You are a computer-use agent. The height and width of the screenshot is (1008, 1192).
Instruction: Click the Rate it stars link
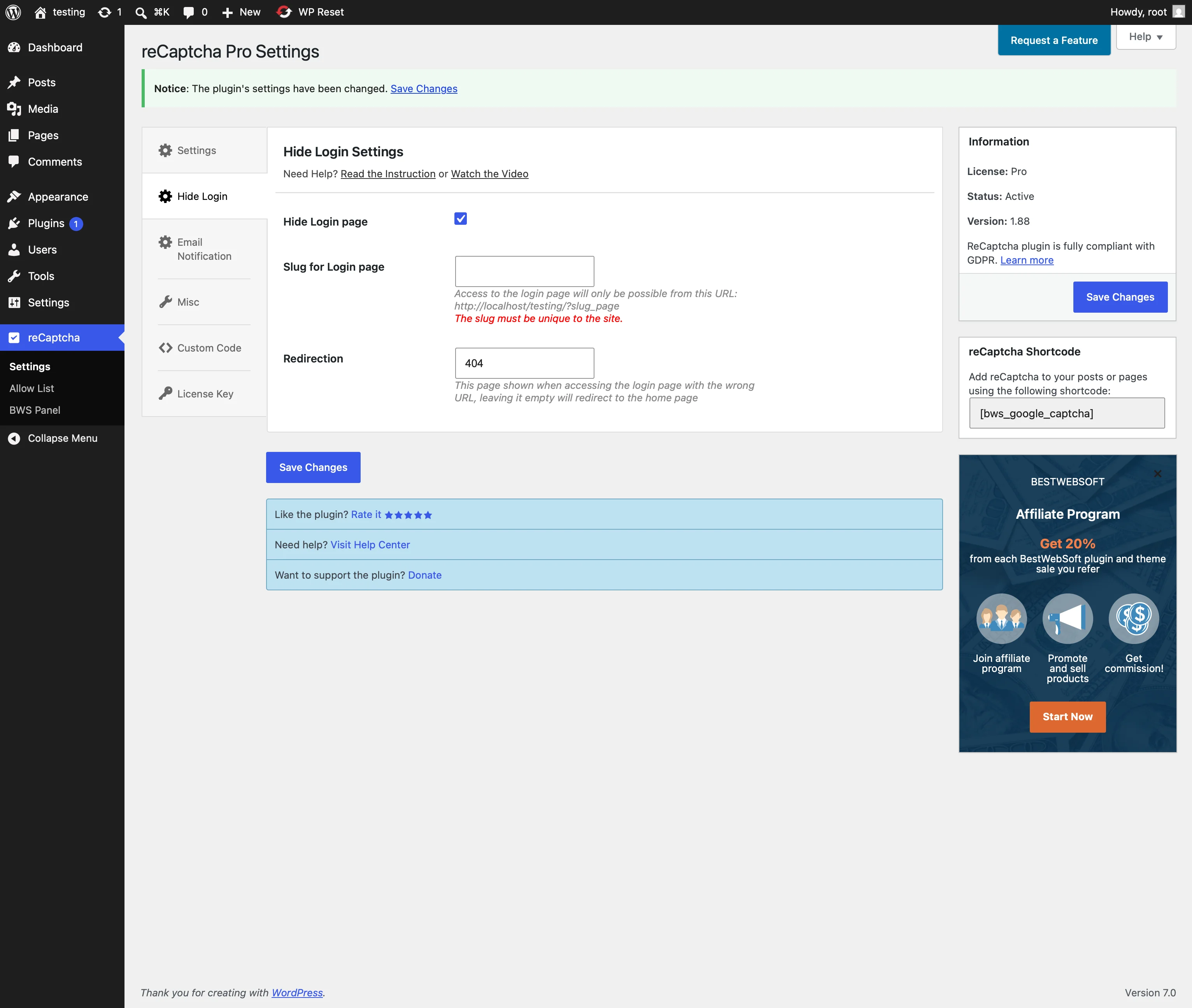(391, 514)
